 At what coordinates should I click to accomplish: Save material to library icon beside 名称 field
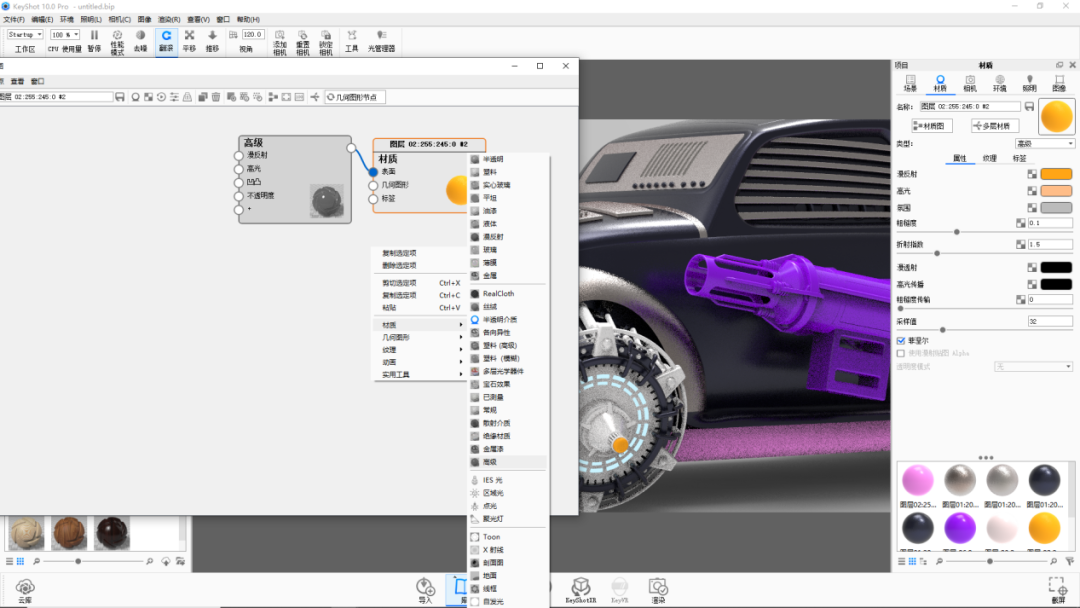[1029, 107]
